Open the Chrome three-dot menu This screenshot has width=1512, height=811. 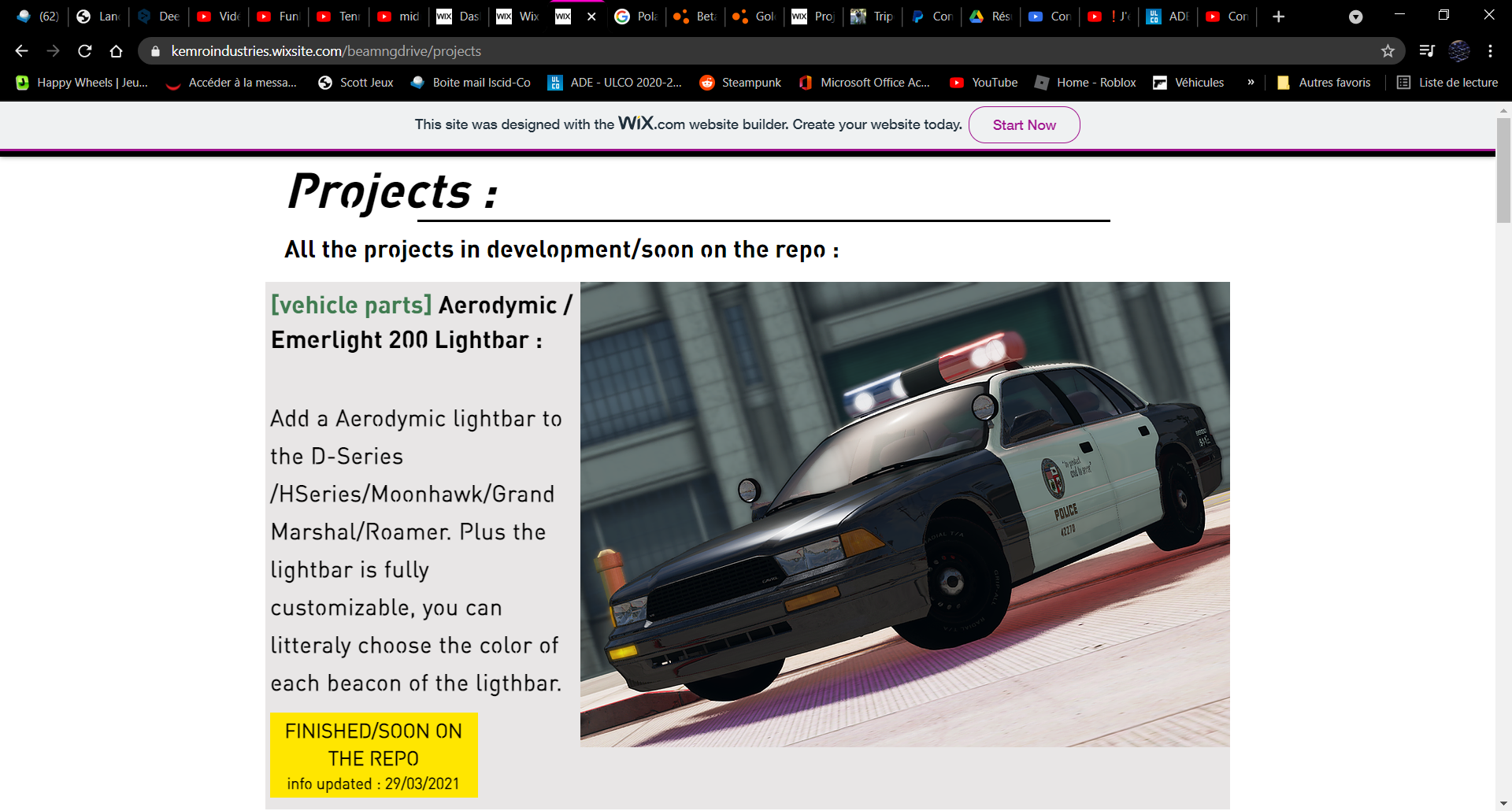(1491, 51)
